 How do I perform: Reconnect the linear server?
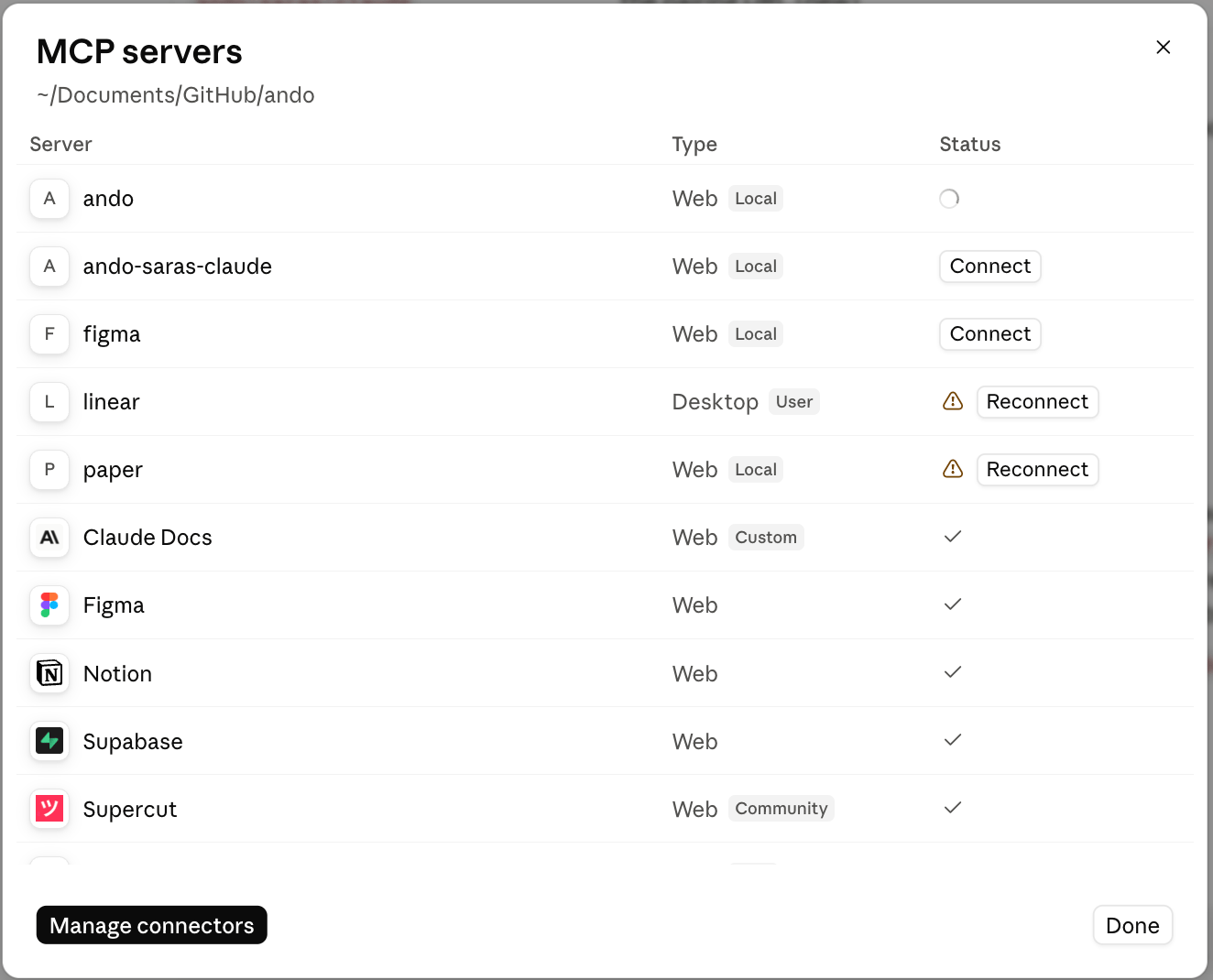1037,402
